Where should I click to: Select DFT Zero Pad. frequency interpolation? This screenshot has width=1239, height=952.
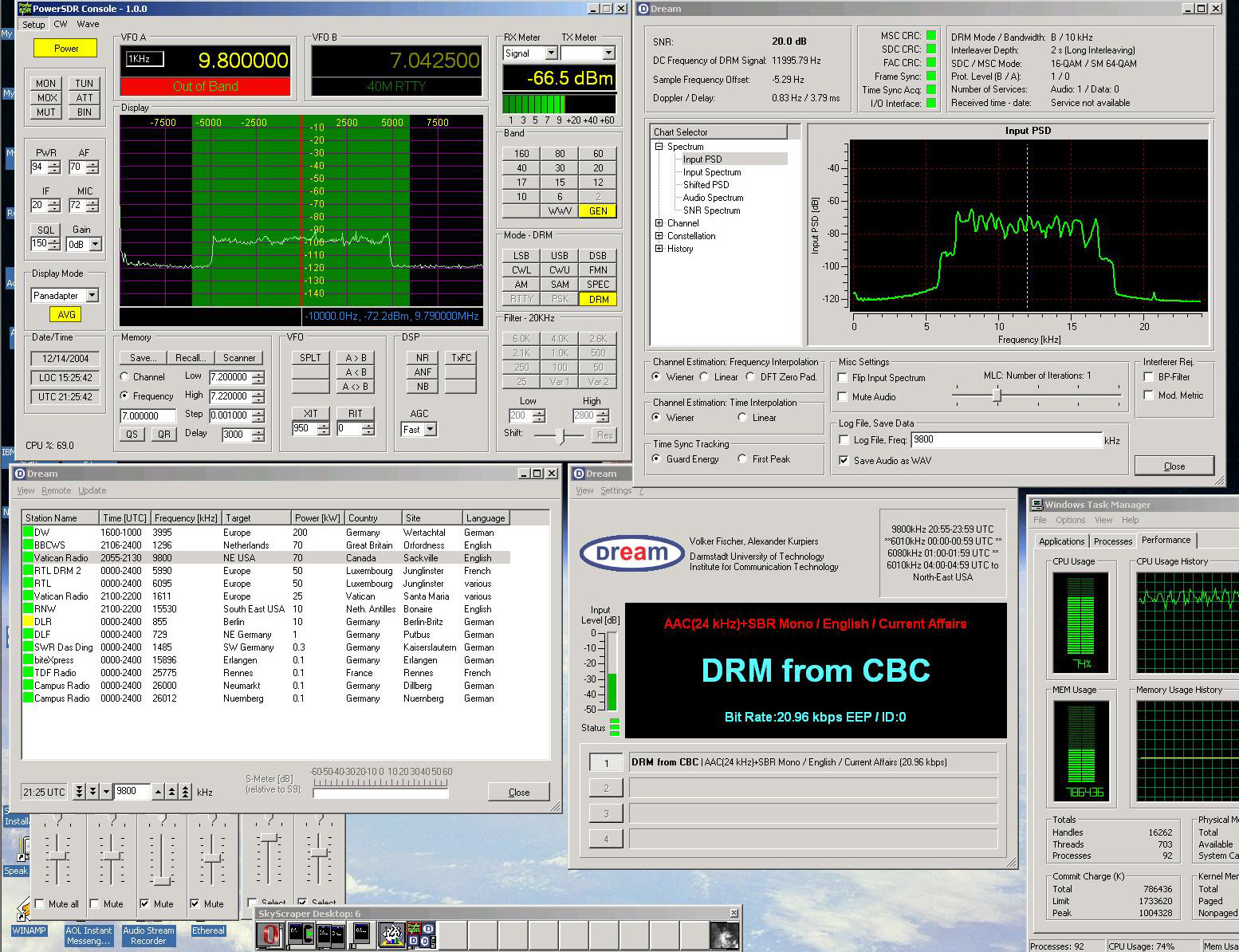coord(750,377)
